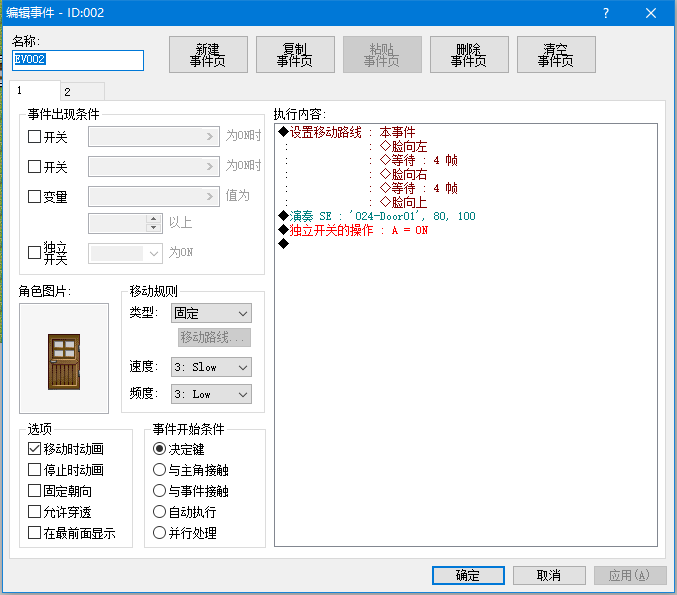Select the 自动执行 trigger radio button

pyautogui.click(x=159, y=512)
